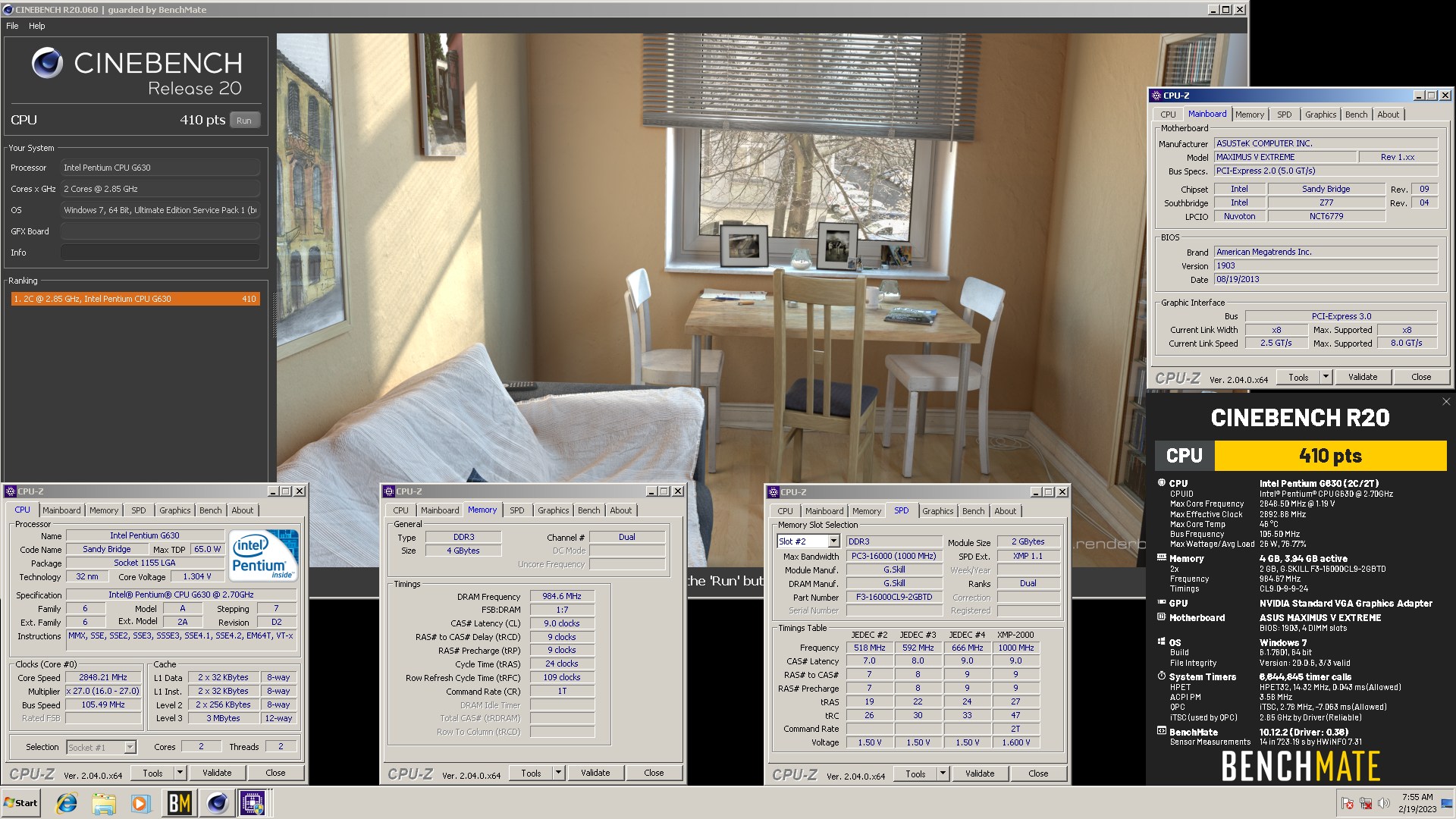Click the Cinebench logo icon in the panel
The image size is (1456, 819).
pos(47,64)
